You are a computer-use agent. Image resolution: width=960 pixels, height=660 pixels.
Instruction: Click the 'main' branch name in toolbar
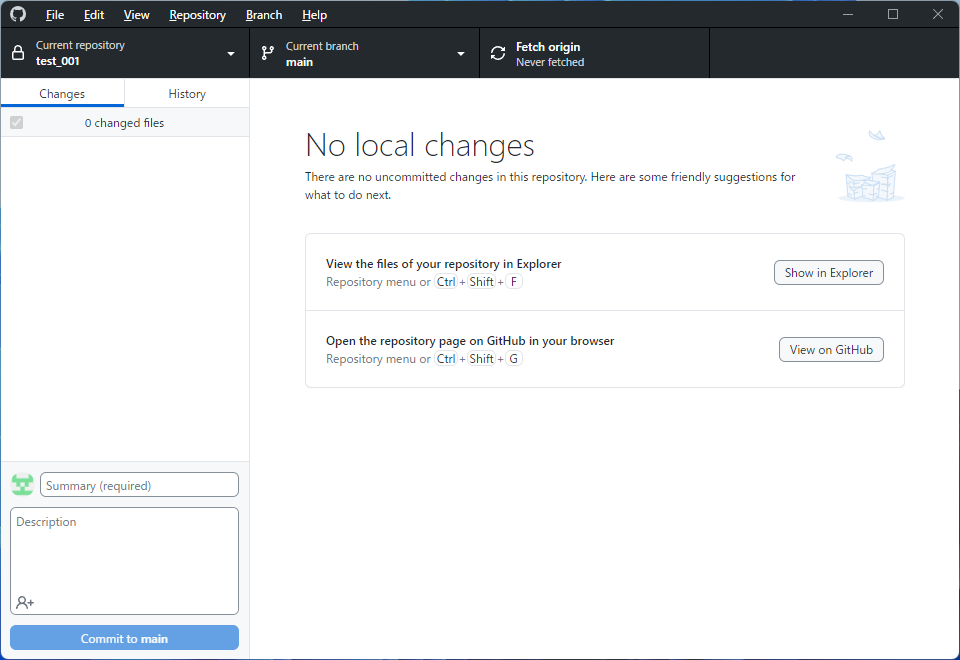pyautogui.click(x=299, y=62)
